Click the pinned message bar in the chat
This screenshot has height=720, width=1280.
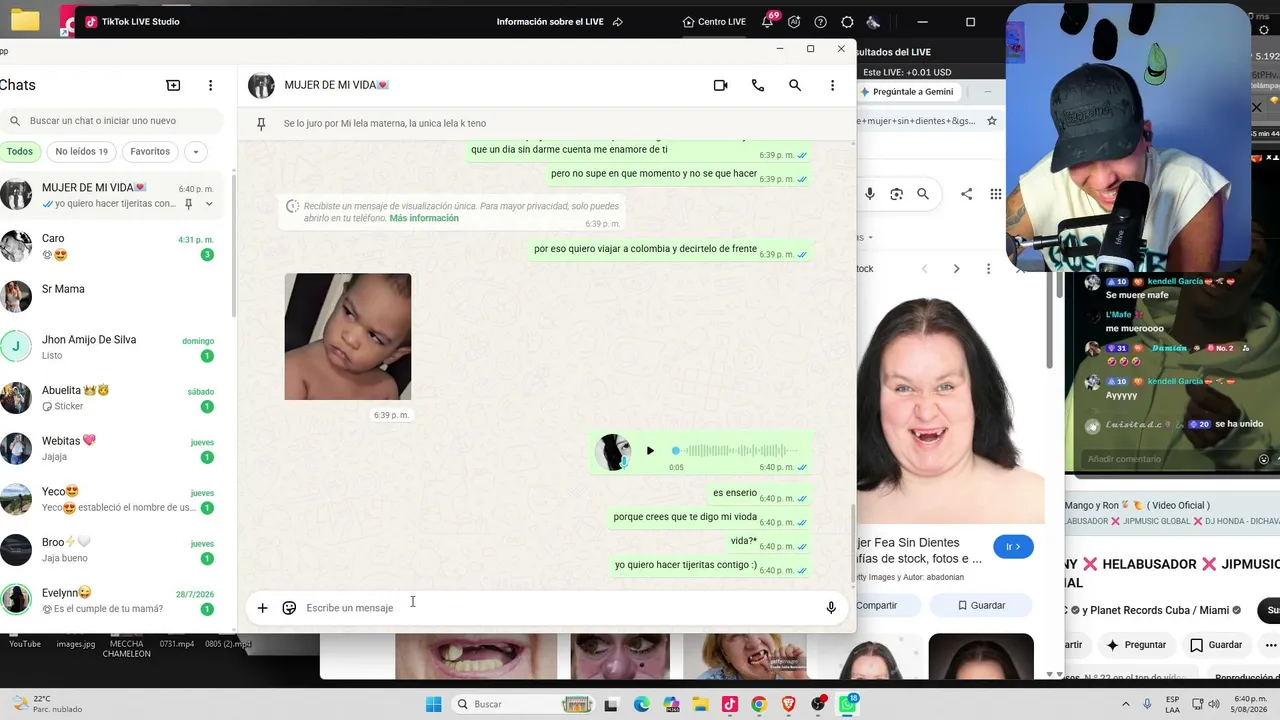[546, 124]
